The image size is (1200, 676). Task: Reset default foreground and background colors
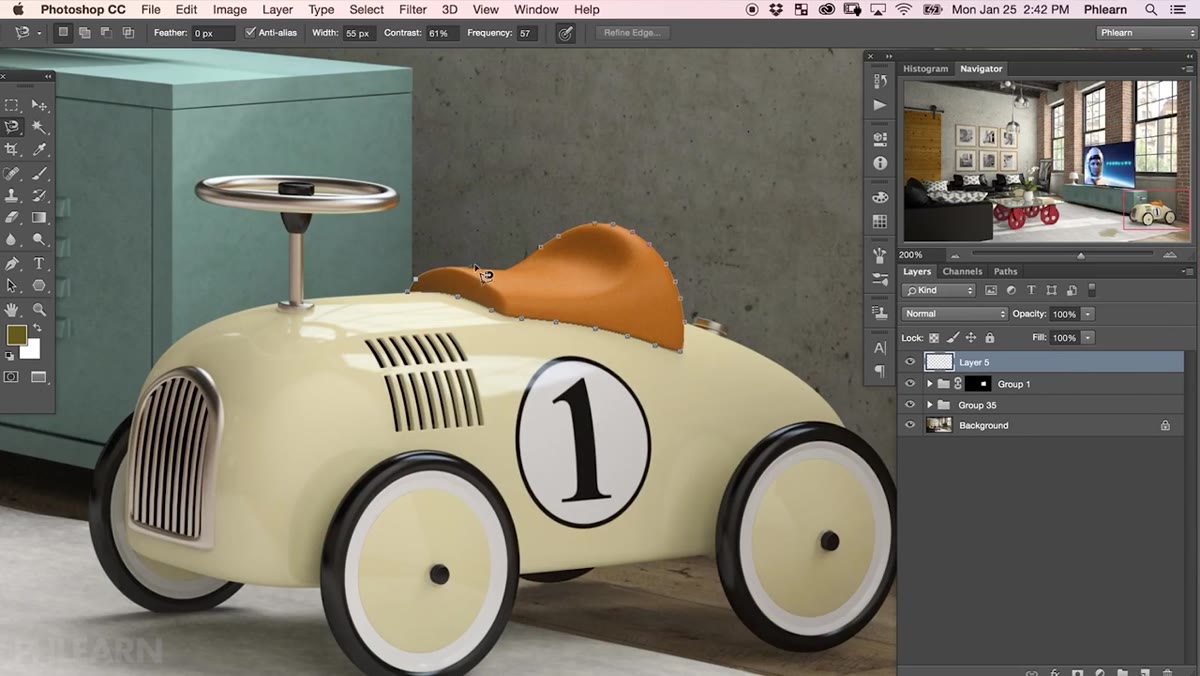click(10, 355)
